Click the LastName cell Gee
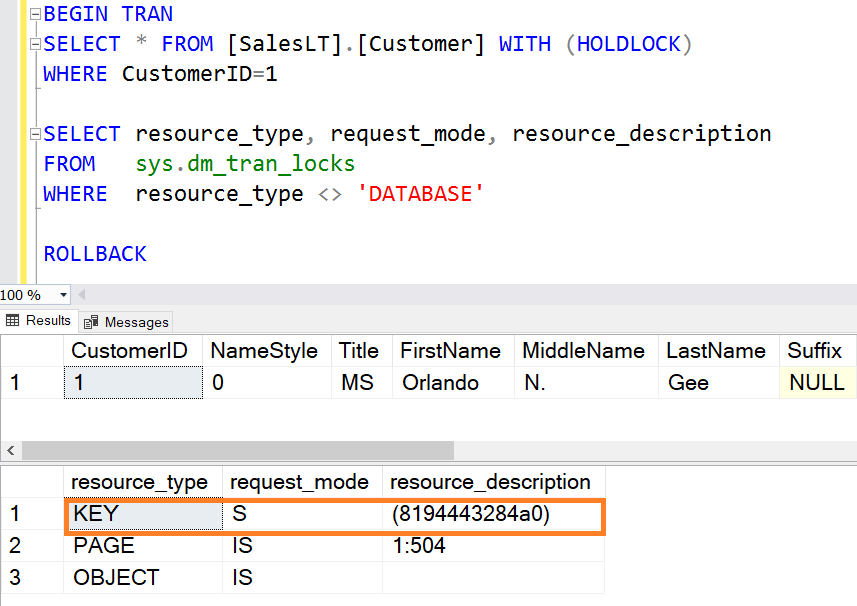This screenshot has height=606, width=857. coord(719,383)
